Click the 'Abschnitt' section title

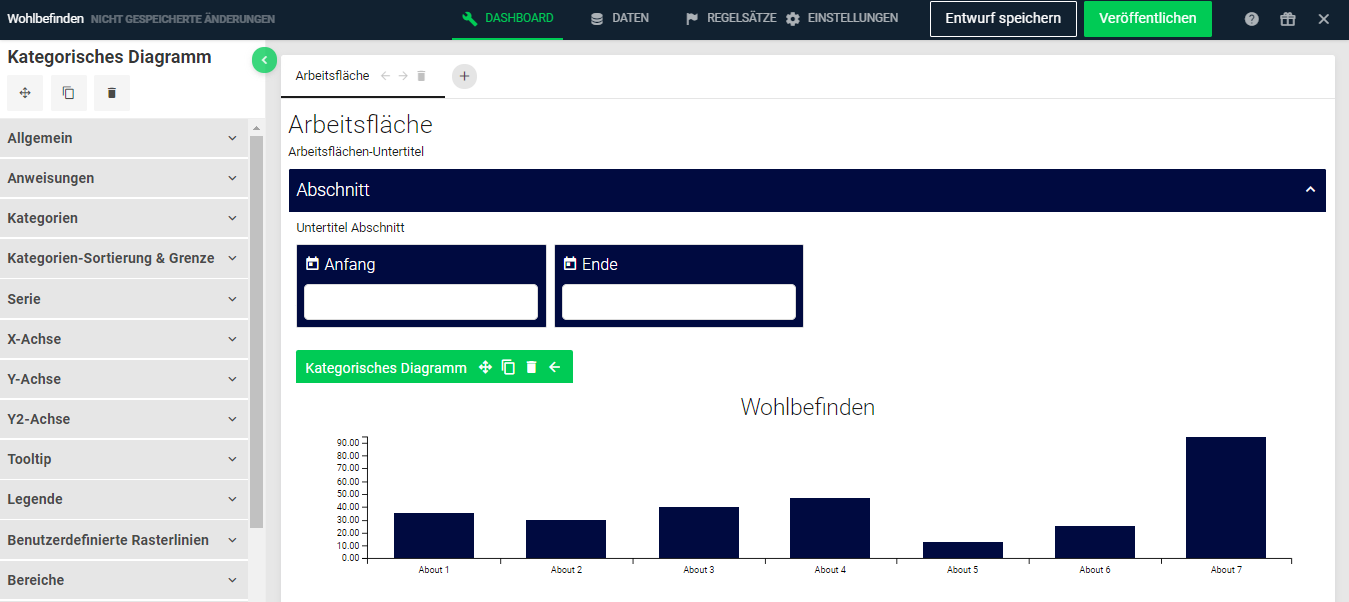(x=334, y=190)
